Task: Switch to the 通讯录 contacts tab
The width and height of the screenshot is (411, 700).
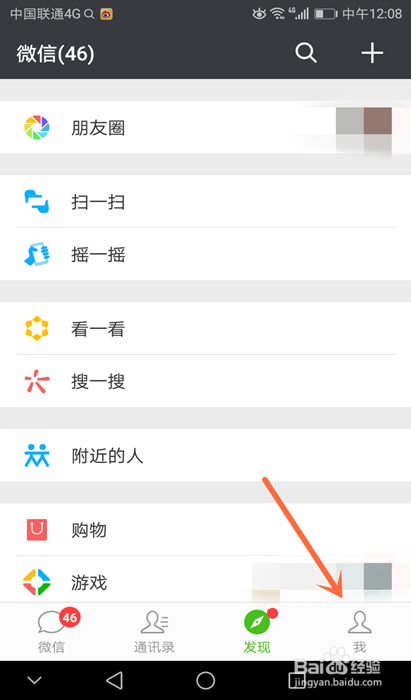Action: 154,632
